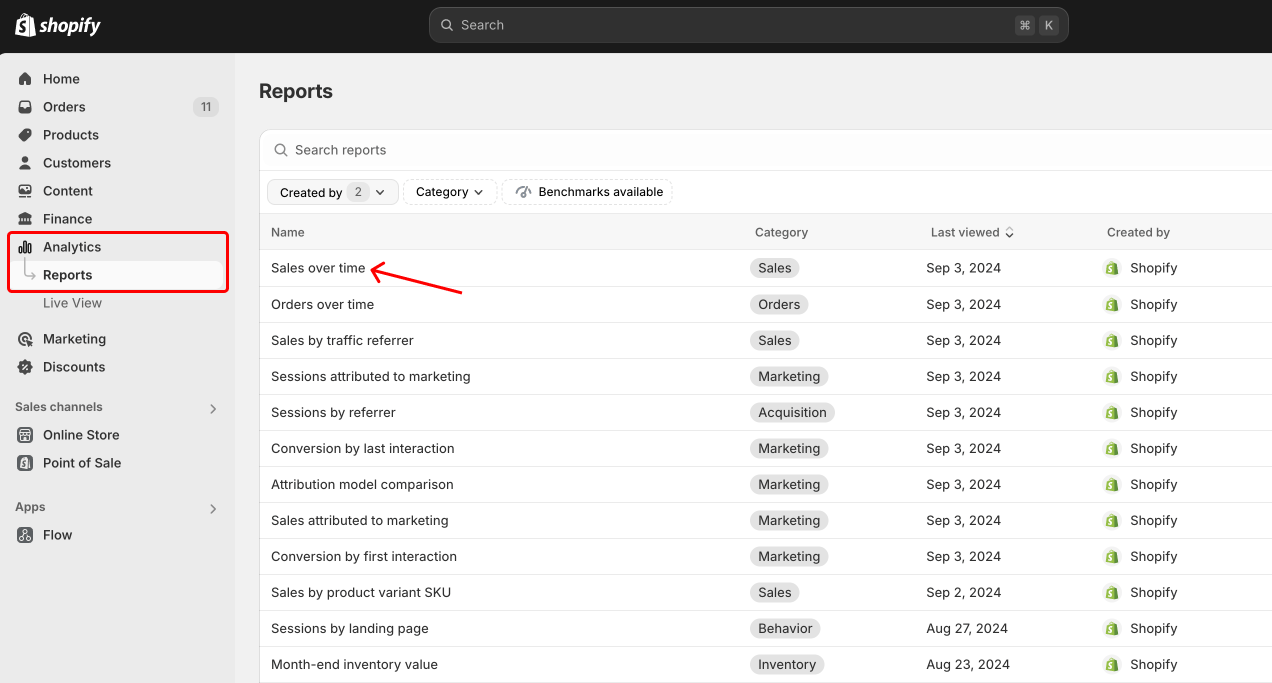Click the Customers person icon
Screen dimensions: 1272x683
(25, 163)
